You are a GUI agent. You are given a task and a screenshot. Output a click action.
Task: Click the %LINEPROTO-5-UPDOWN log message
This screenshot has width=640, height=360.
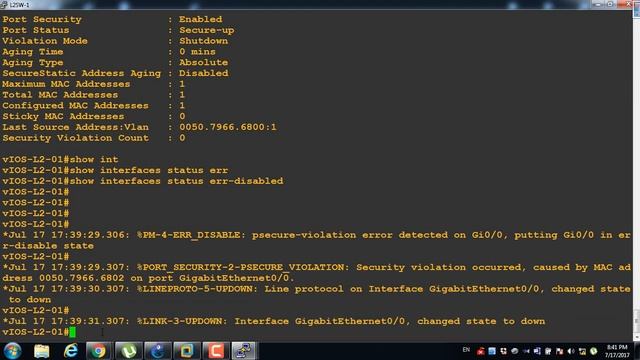click(316, 294)
